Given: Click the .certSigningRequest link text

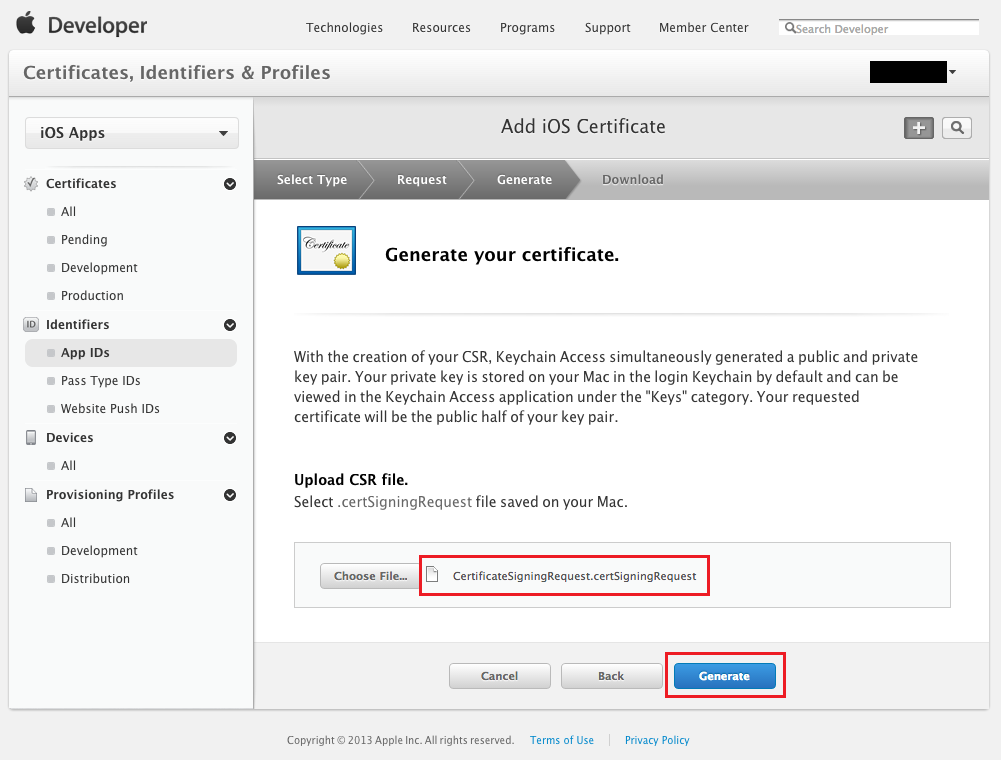Looking at the screenshot, I should (x=404, y=502).
